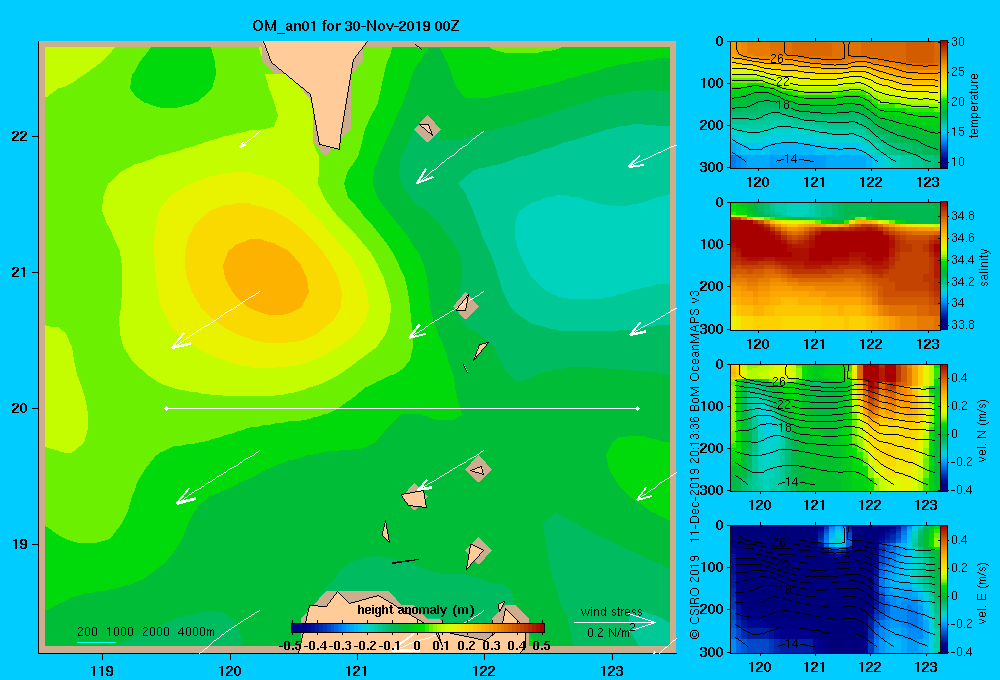Click the 'height anomaly (m)' label
This screenshot has height=680, width=1000.
[x=416, y=610]
